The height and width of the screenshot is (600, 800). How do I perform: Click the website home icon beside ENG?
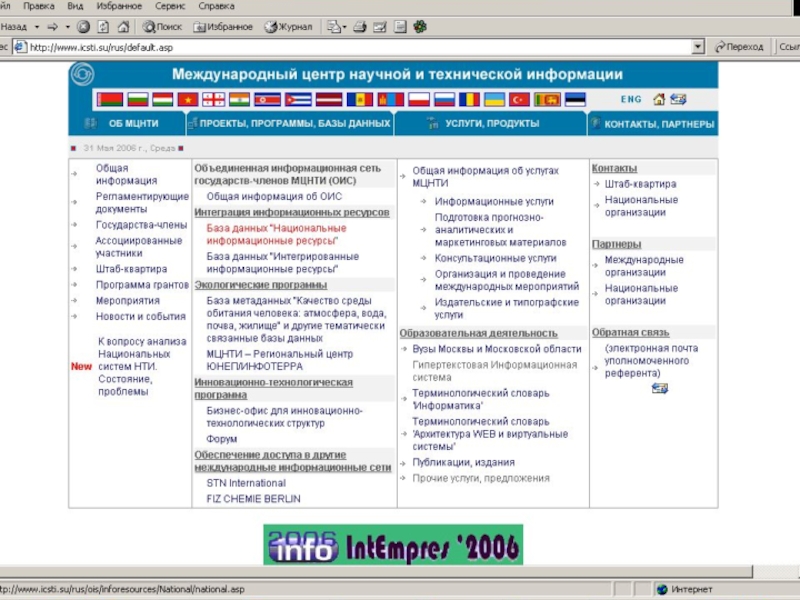(658, 100)
